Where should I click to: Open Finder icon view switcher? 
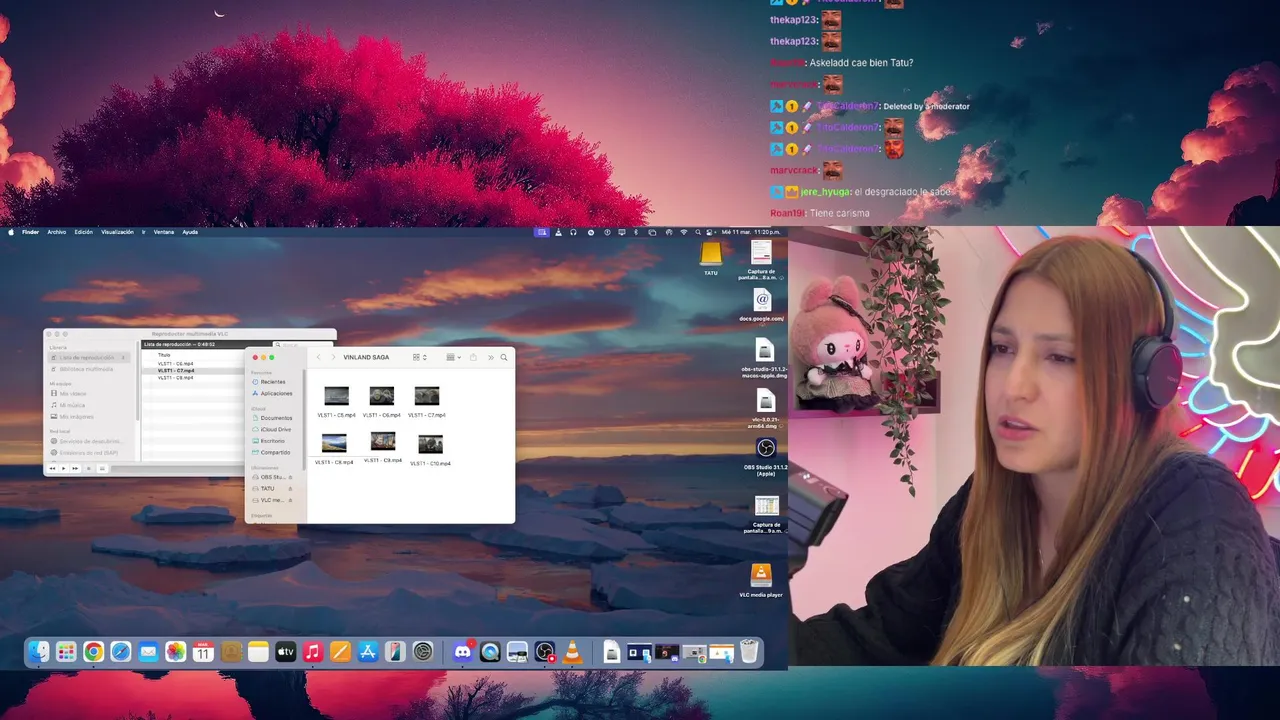(419, 357)
